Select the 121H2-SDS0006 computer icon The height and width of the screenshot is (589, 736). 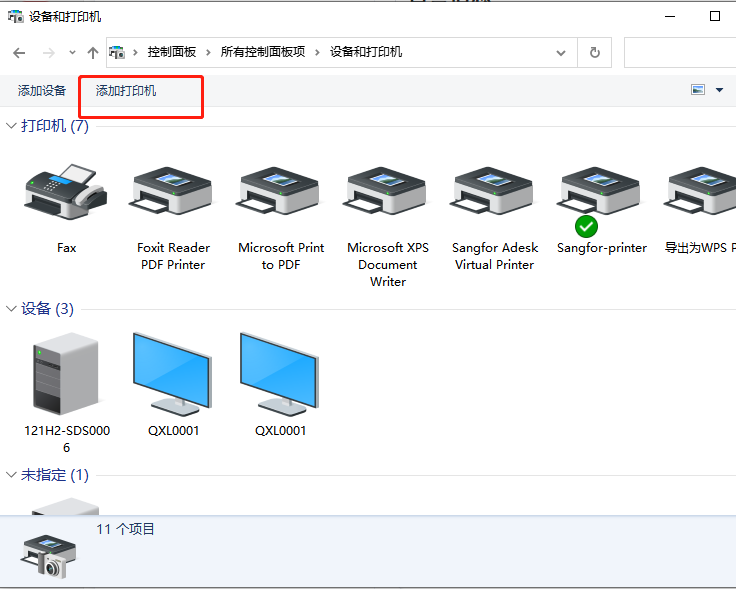(66, 374)
